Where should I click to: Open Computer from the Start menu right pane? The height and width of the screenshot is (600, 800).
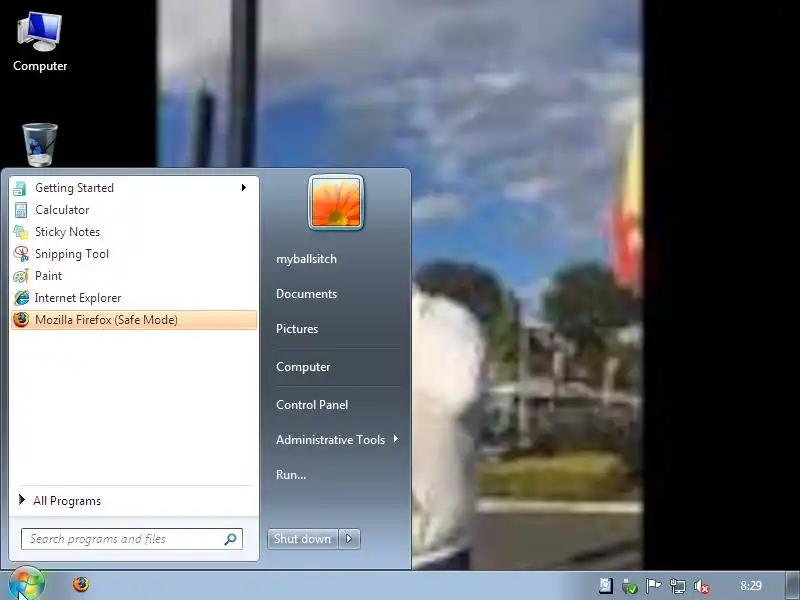pos(303,367)
